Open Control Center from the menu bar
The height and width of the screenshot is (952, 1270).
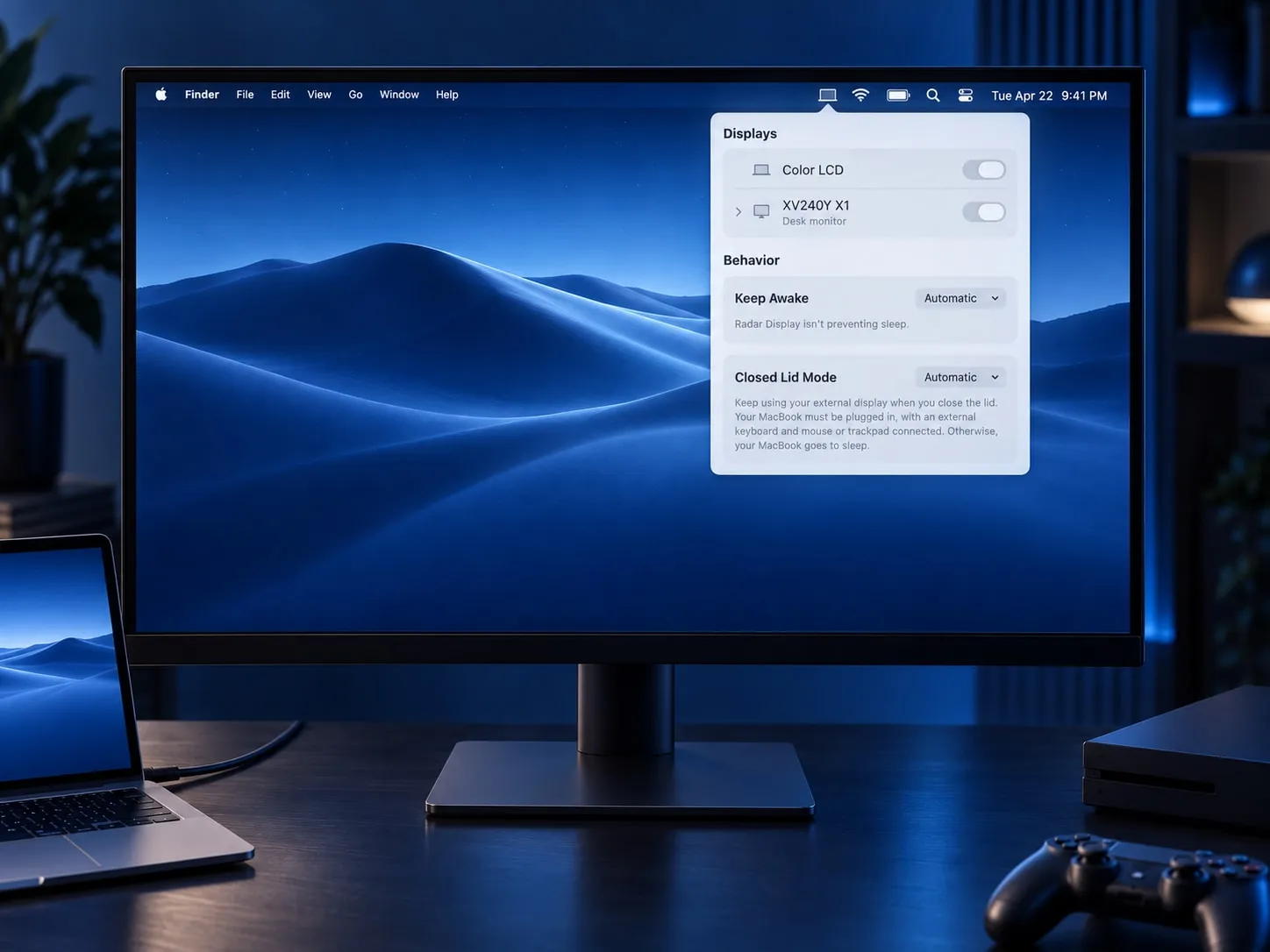pos(966,95)
